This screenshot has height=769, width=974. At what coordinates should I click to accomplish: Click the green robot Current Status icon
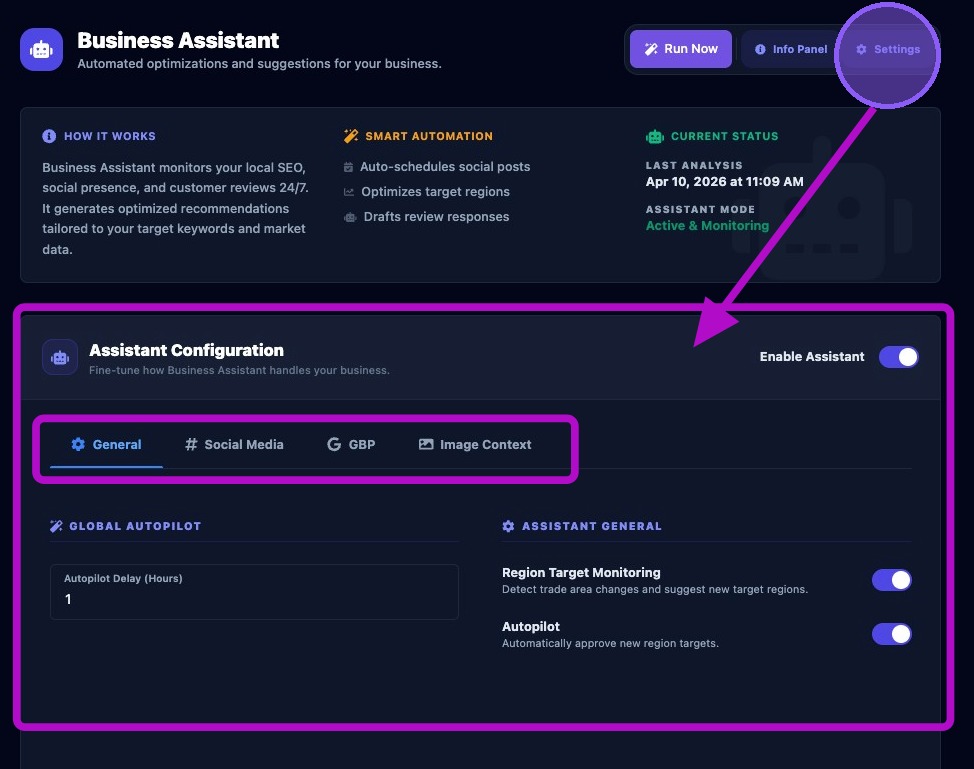pyautogui.click(x=655, y=136)
